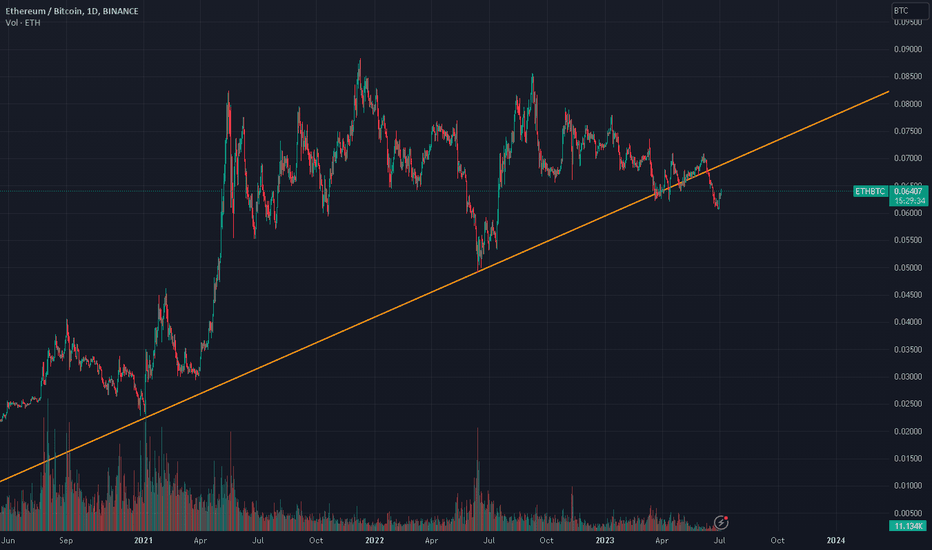Image resolution: width=932 pixels, height=550 pixels.
Task: Click the 0.07500 price axis label
Action: pyautogui.click(x=908, y=131)
